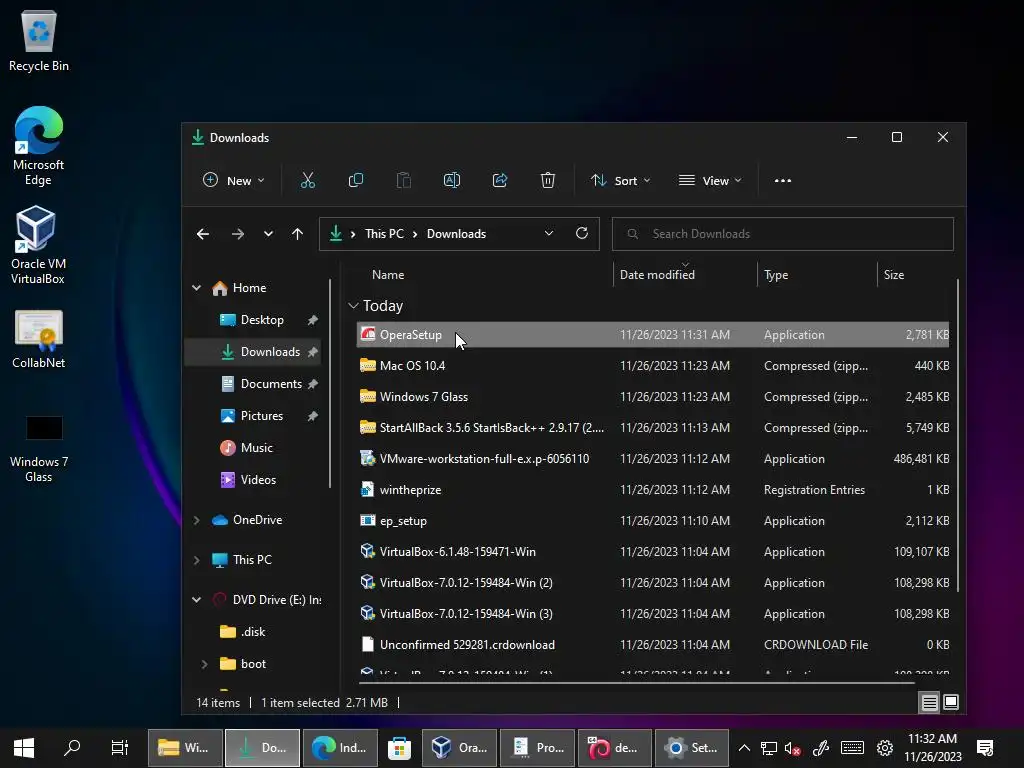Select wintheprize registry file
The width and height of the screenshot is (1024, 768).
[653, 490]
